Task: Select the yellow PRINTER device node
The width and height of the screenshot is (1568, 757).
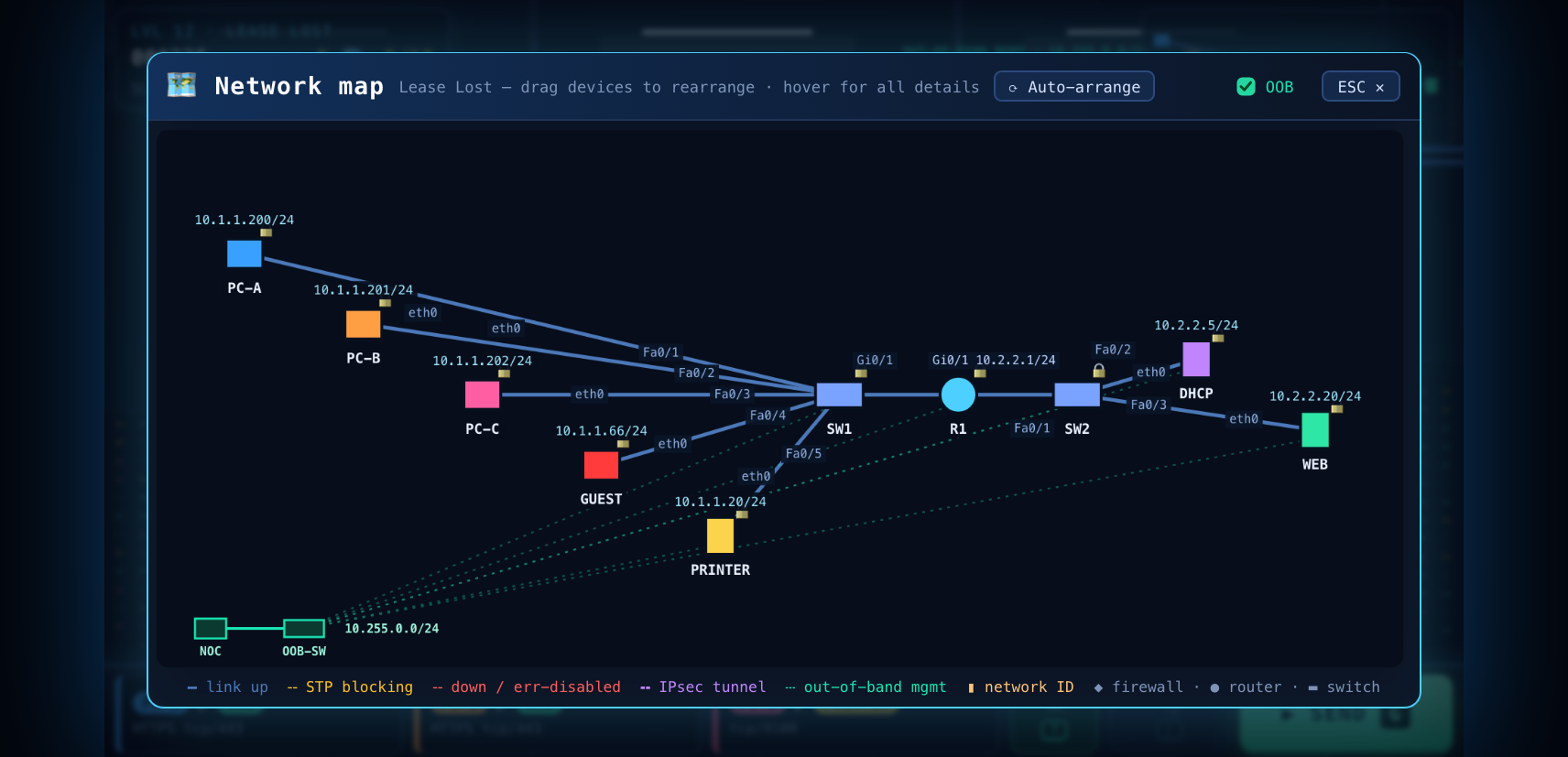Action: (x=721, y=535)
